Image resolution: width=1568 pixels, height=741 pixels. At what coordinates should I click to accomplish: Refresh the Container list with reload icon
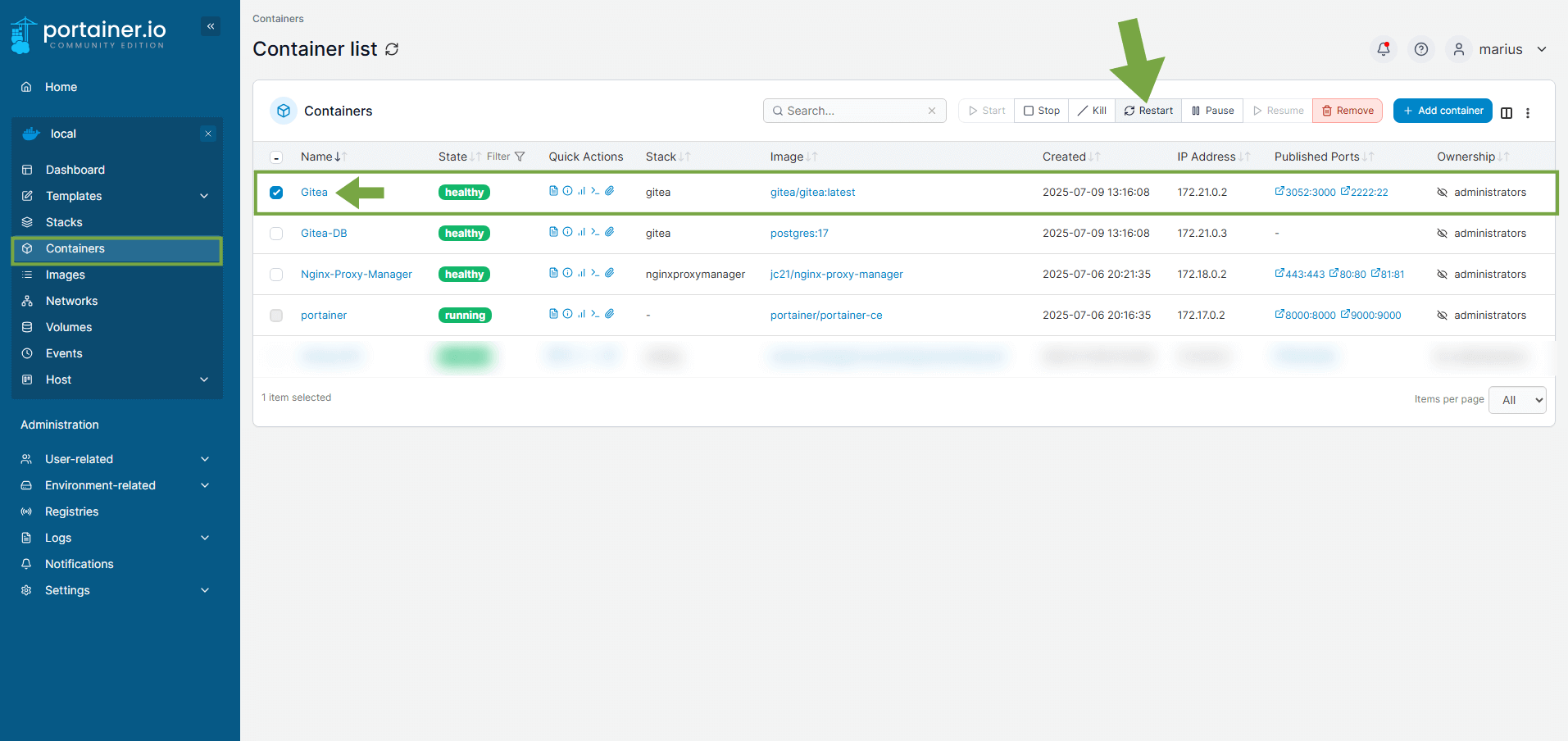392,49
